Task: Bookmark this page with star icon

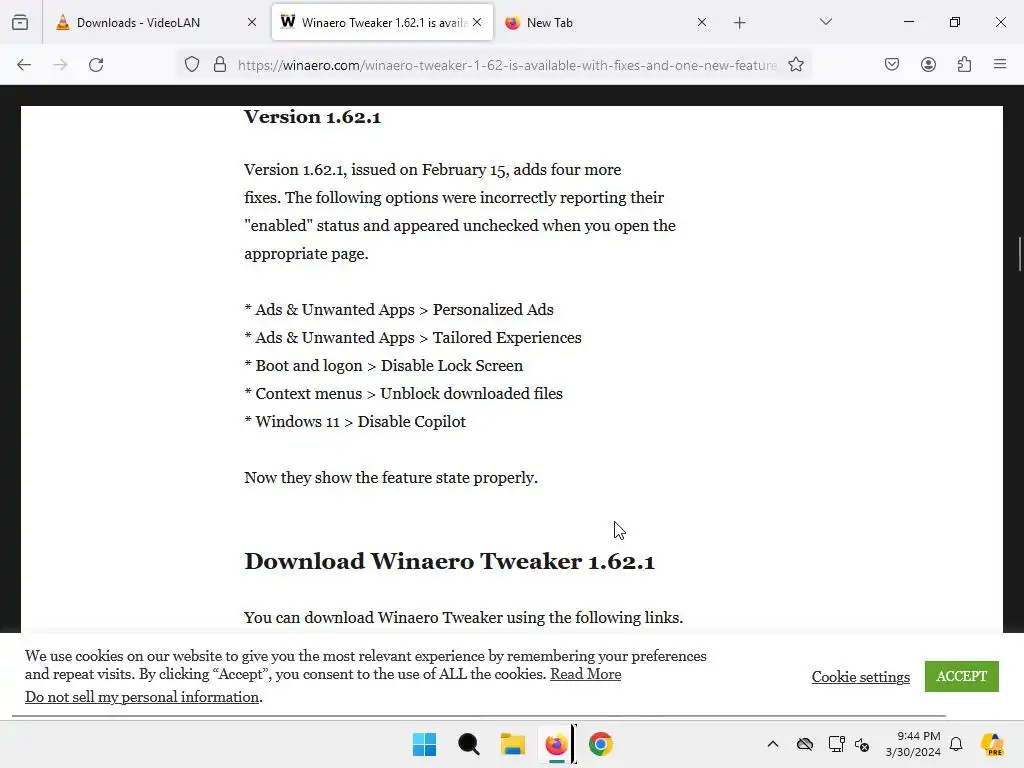Action: [795, 65]
